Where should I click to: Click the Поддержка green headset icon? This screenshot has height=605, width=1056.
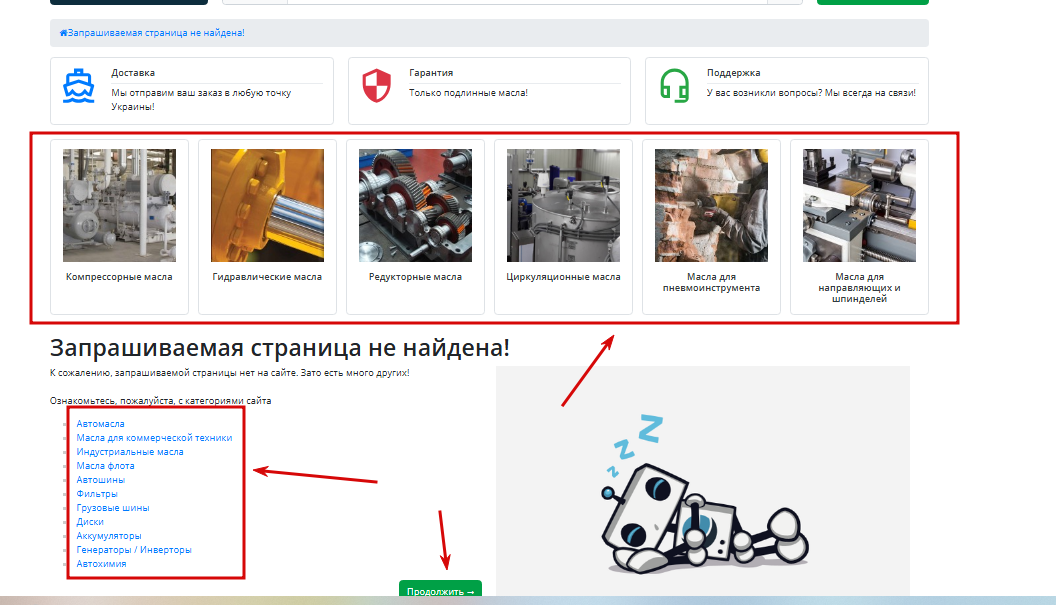(674, 86)
